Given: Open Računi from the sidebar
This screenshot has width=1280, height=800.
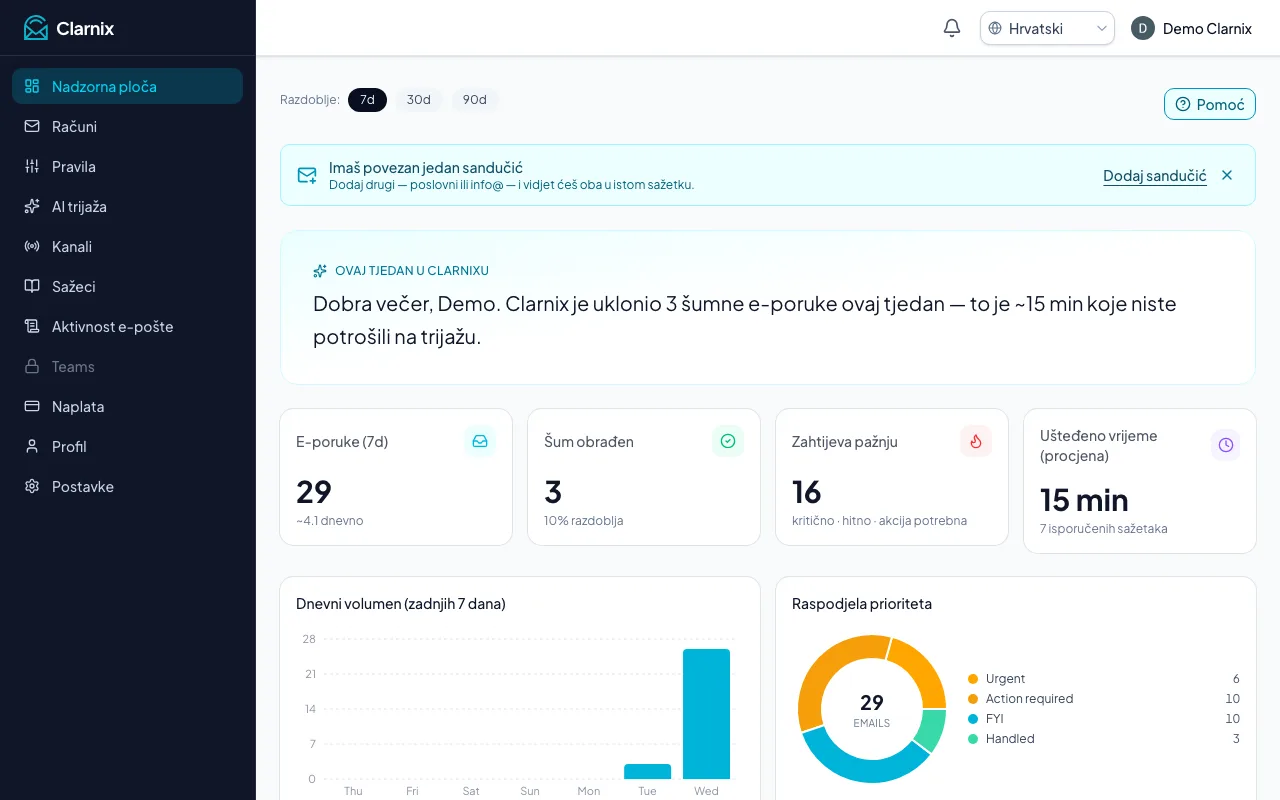Looking at the screenshot, I should 127,126.
